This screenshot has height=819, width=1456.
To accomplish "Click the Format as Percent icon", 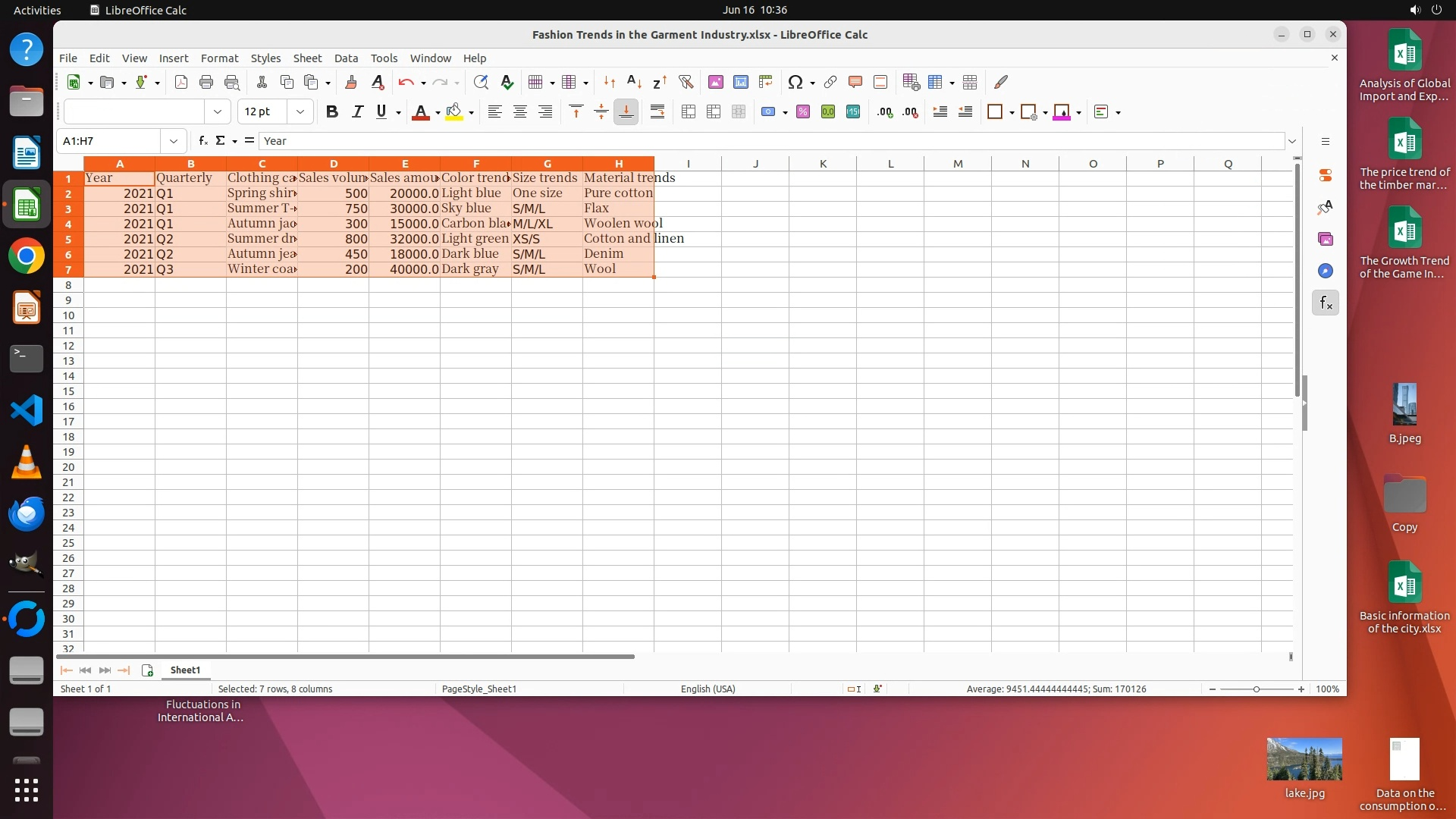I will click(803, 112).
